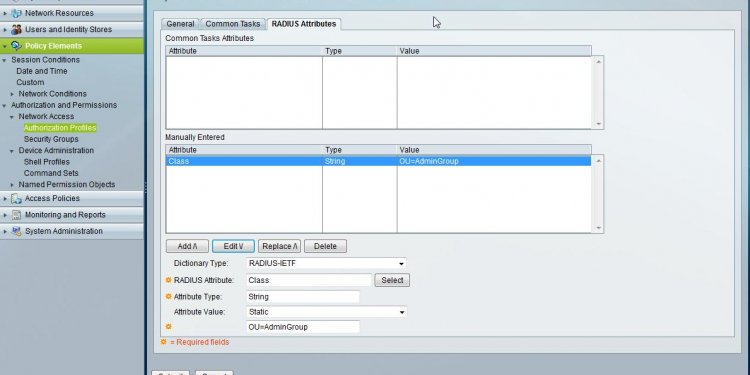The width and height of the screenshot is (750, 375).
Task: Switch to the General tab
Action: pos(180,24)
